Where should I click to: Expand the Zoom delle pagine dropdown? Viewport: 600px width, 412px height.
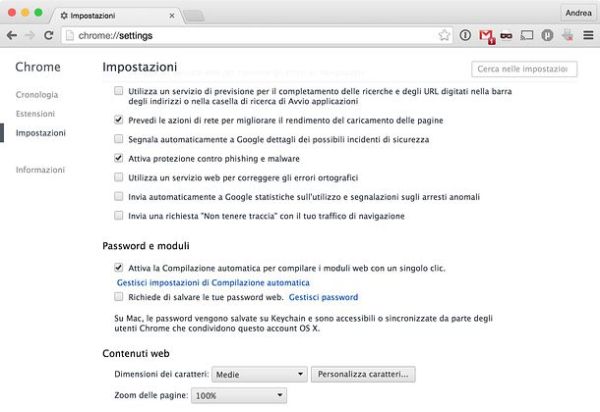coord(248,396)
